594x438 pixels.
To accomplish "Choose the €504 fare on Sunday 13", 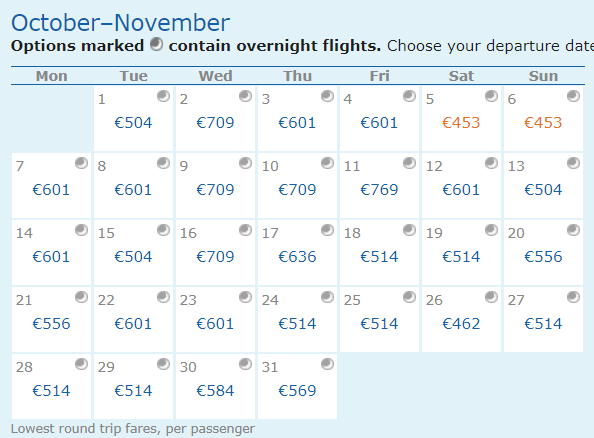I will (x=543, y=190).
